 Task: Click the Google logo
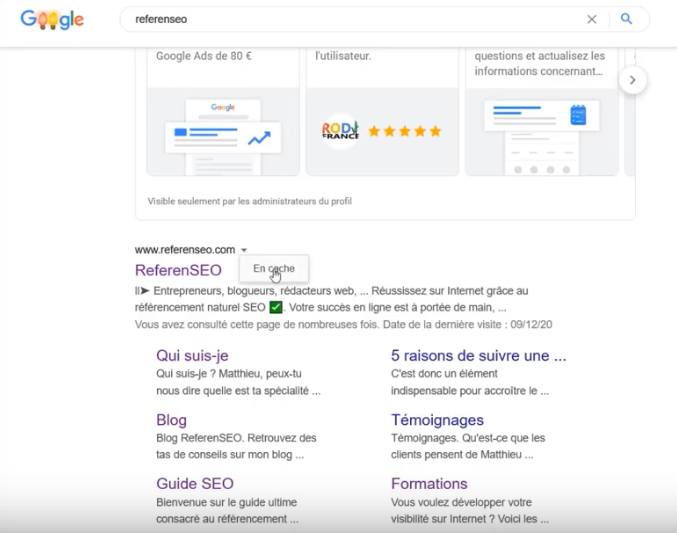[x=52, y=19]
